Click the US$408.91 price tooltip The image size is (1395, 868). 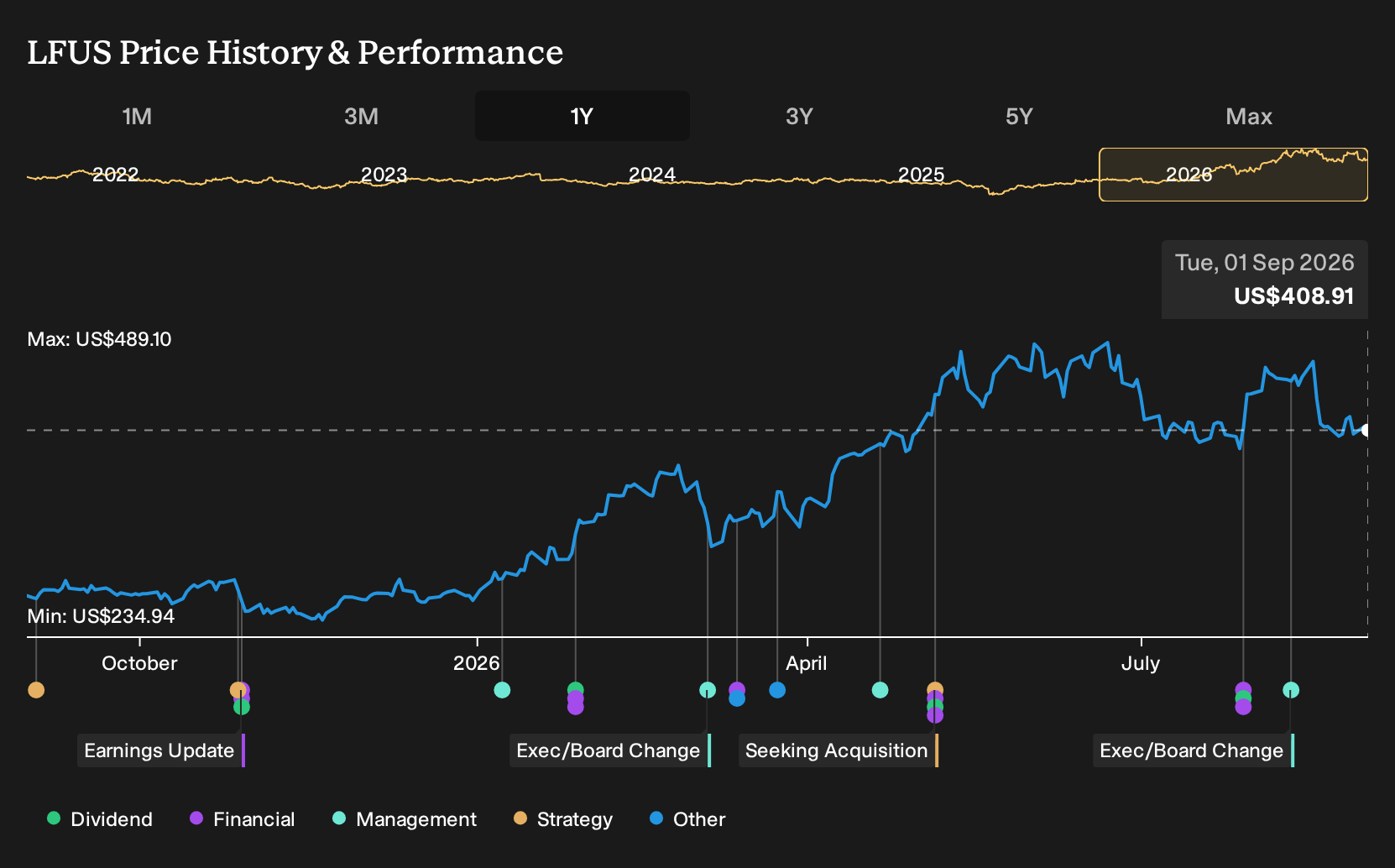click(x=1265, y=280)
